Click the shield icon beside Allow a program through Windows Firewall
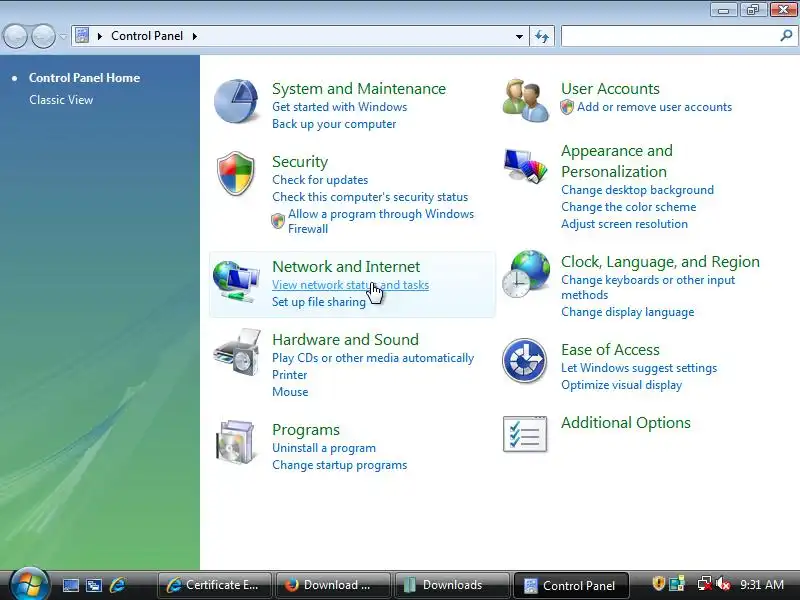800x600 pixels. coord(278,221)
